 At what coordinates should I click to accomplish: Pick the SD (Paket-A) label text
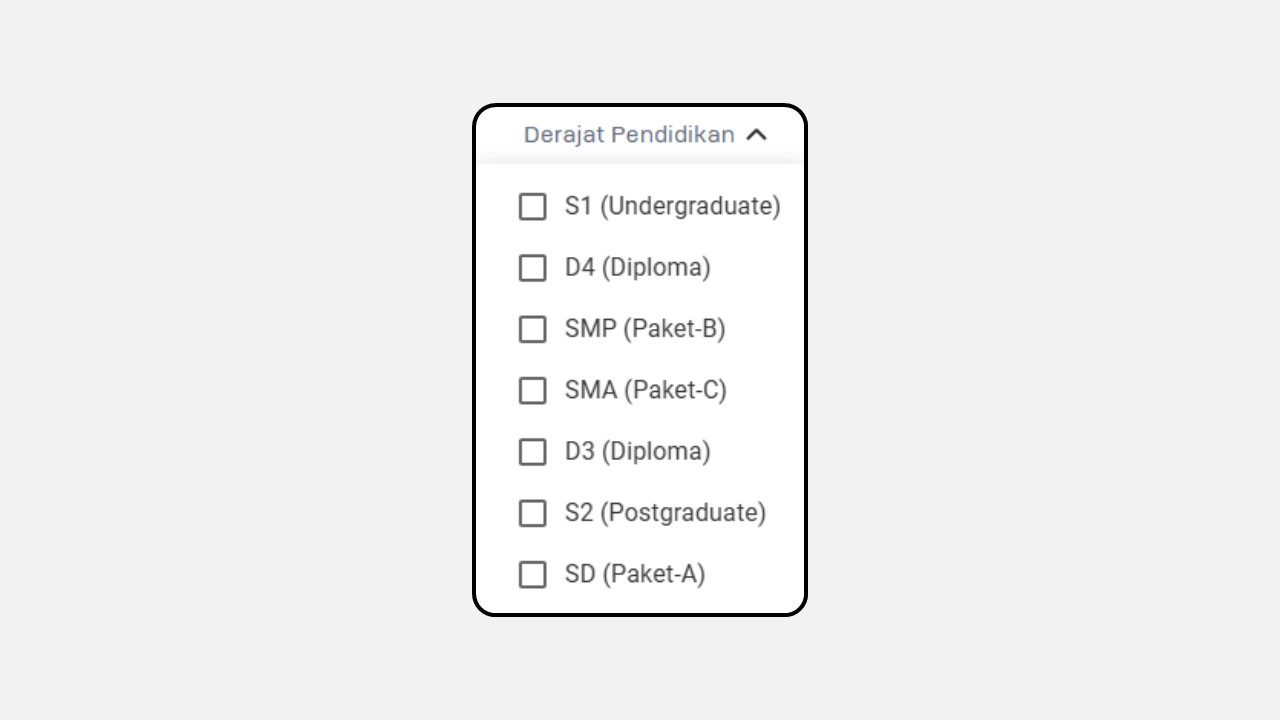(x=635, y=573)
